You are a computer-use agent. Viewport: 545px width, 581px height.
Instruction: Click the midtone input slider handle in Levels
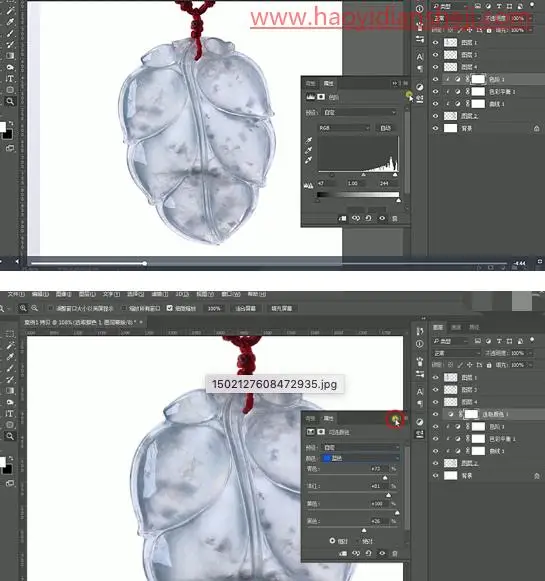(363, 174)
